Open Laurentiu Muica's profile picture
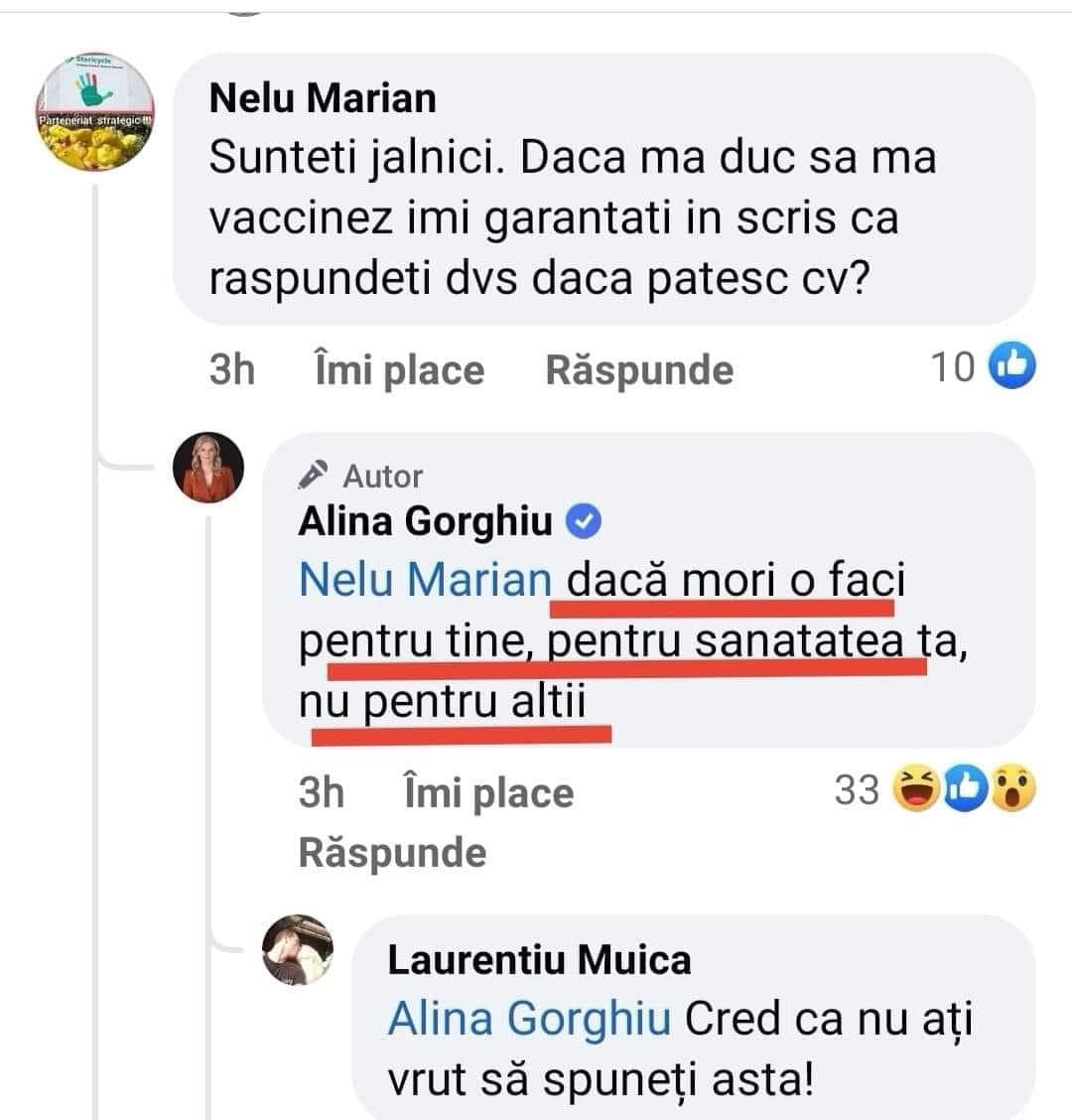Screen dimensions: 1072x1120 (298, 950)
